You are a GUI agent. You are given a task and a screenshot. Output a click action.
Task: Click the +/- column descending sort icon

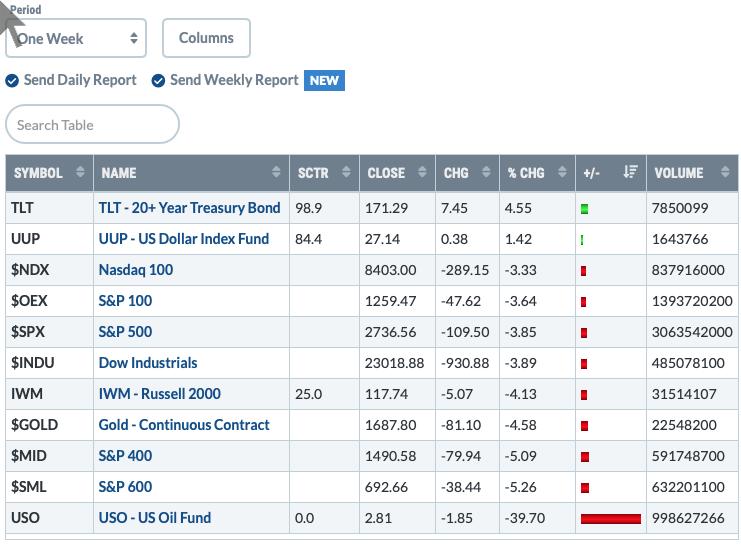[x=630, y=172]
